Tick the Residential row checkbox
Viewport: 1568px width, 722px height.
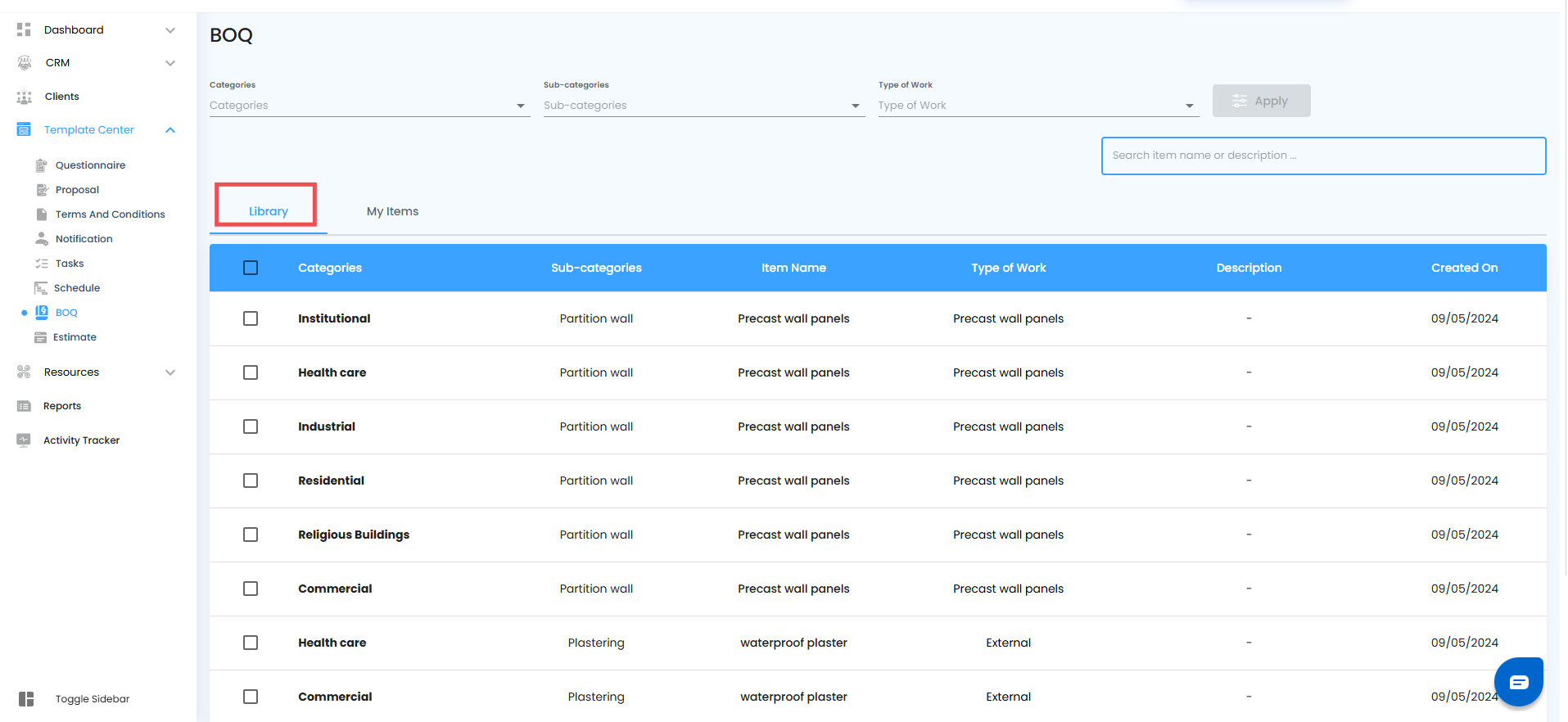pyautogui.click(x=251, y=481)
